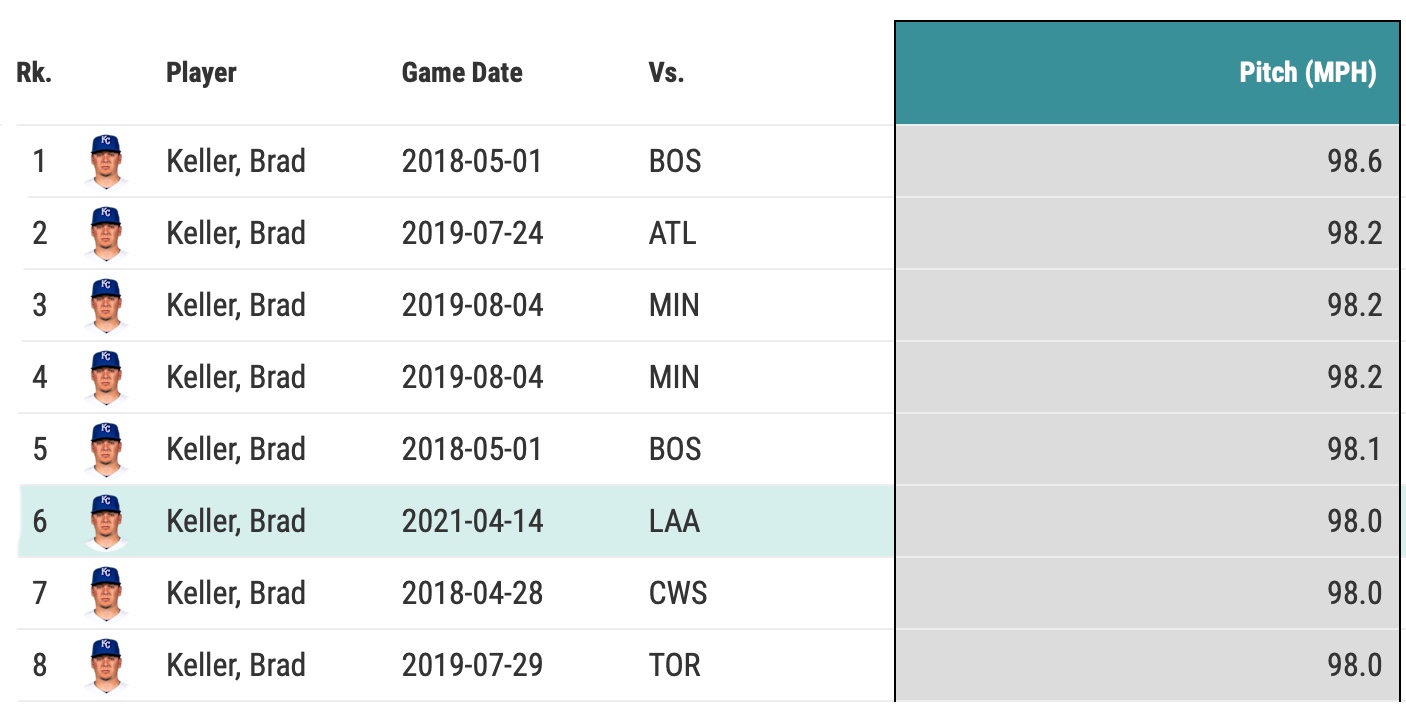Sort table by Player column header

coord(201,73)
